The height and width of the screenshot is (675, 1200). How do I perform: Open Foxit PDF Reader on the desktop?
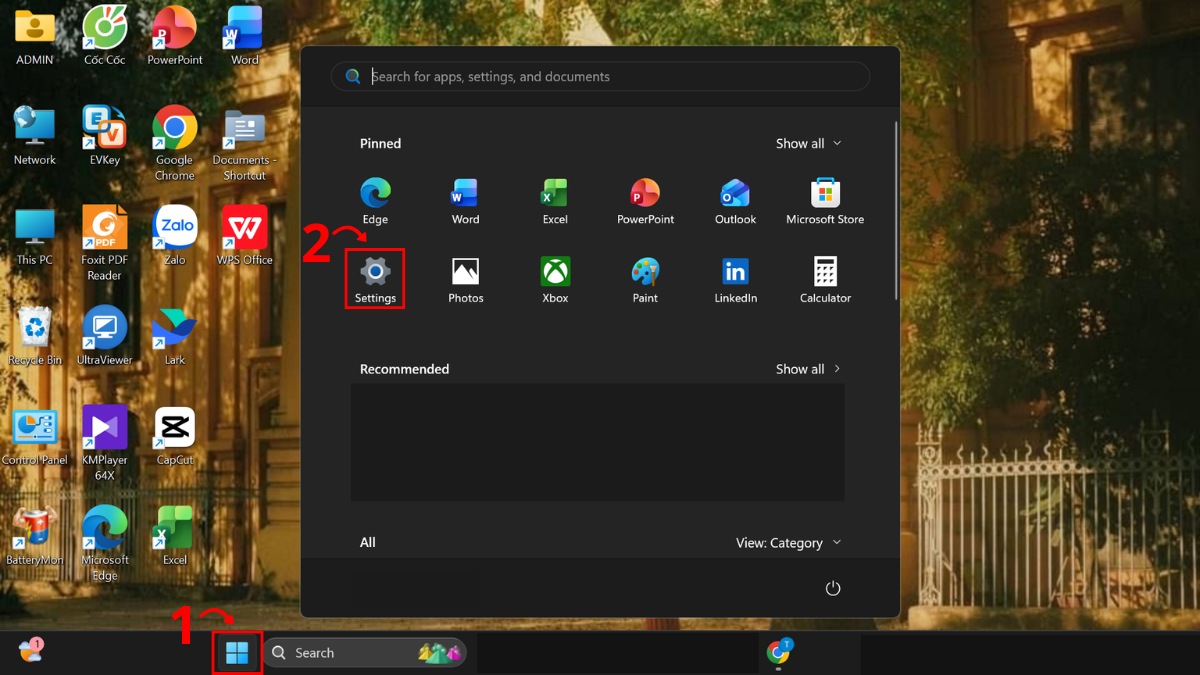(104, 228)
